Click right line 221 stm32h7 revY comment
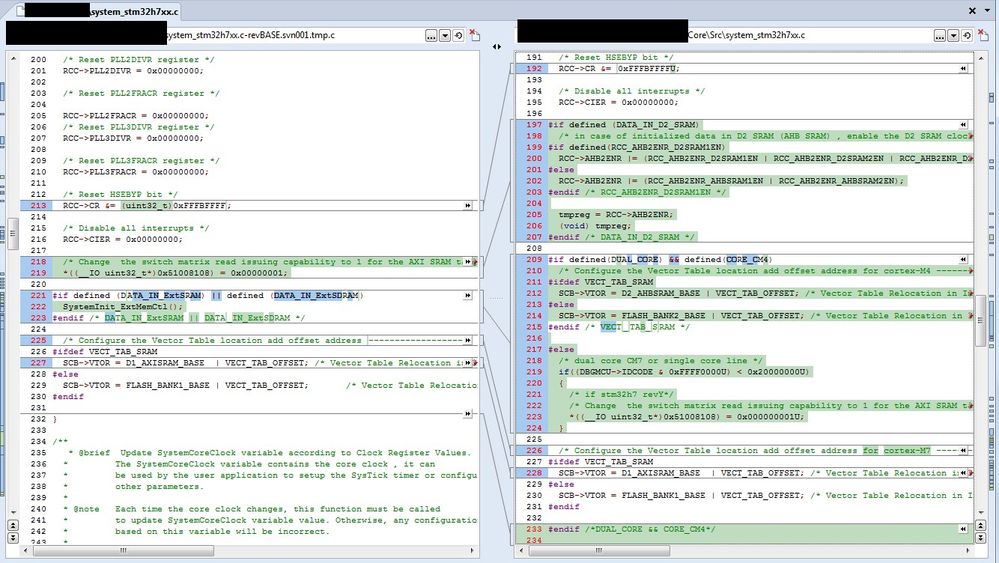999x563 pixels. (622, 394)
